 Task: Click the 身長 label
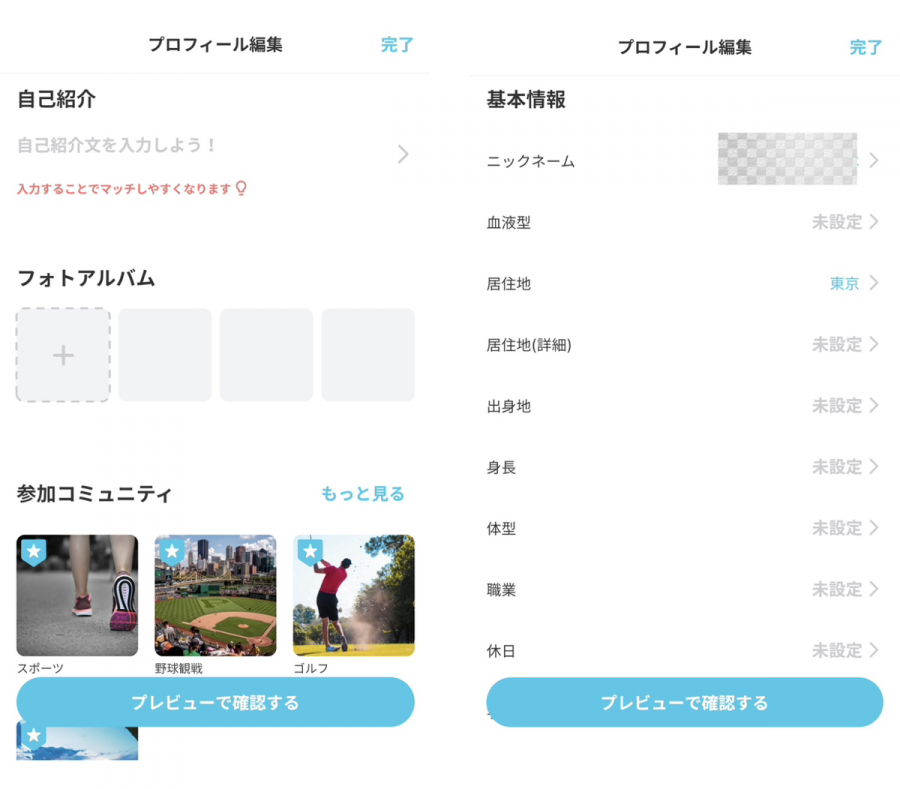pyautogui.click(x=501, y=468)
